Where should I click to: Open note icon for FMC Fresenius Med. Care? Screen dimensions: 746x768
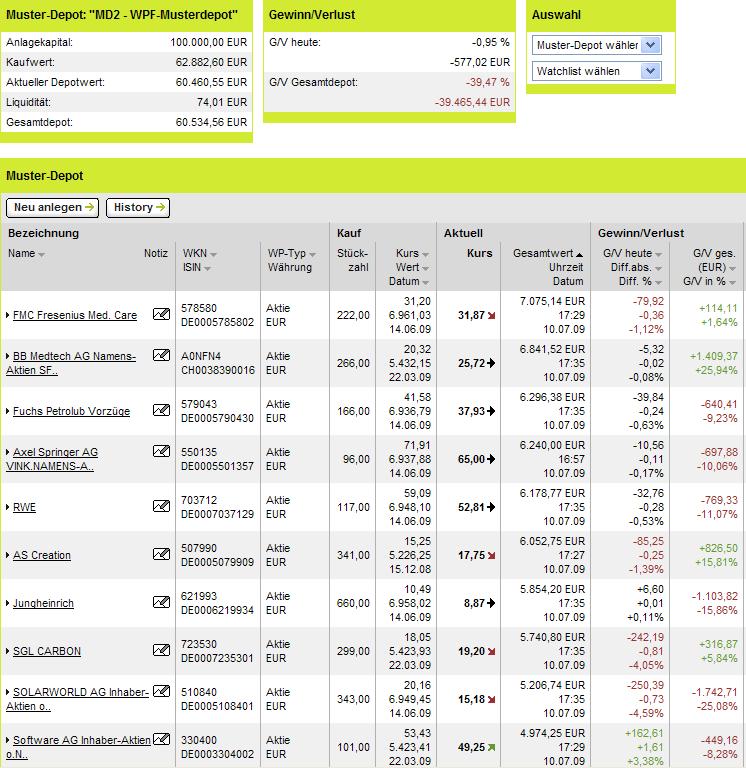click(x=161, y=314)
